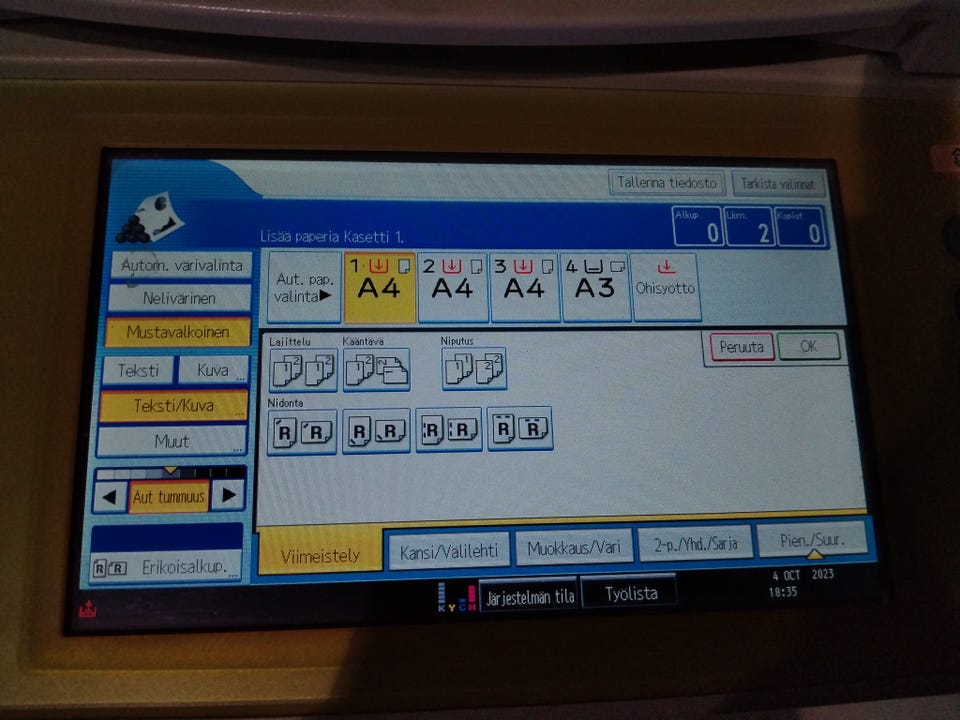Increase density with right arrow

point(228,495)
